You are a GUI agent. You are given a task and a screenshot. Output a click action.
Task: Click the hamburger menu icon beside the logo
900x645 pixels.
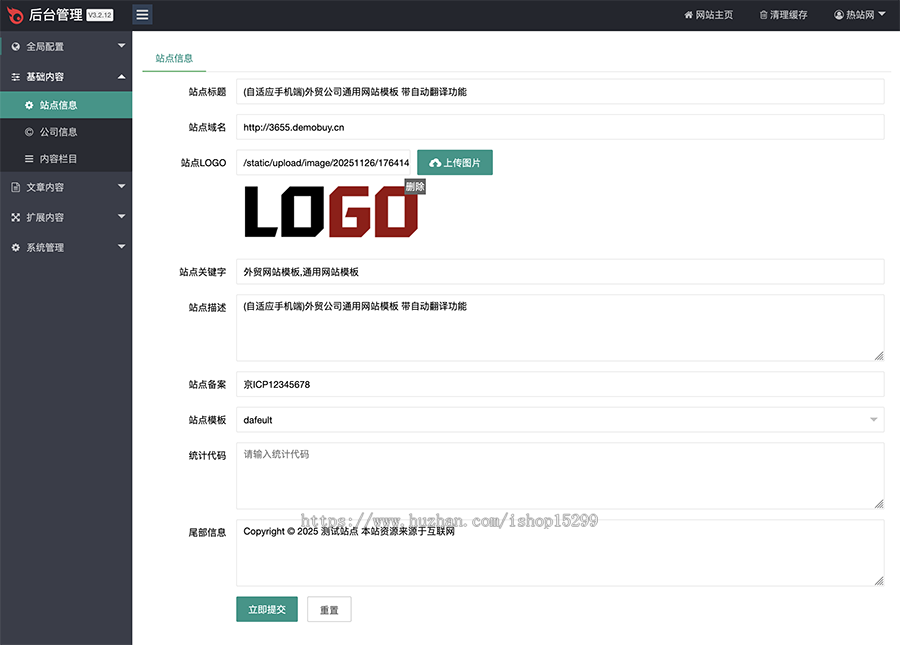point(140,14)
